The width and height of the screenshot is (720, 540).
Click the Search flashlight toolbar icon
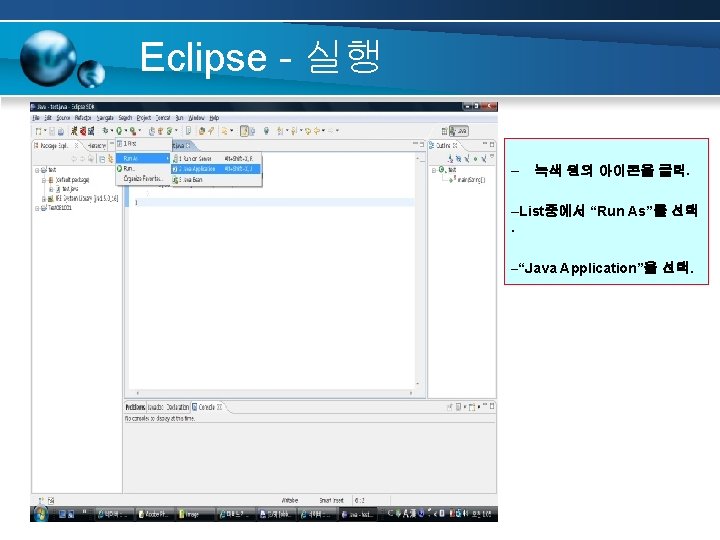tap(211, 131)
